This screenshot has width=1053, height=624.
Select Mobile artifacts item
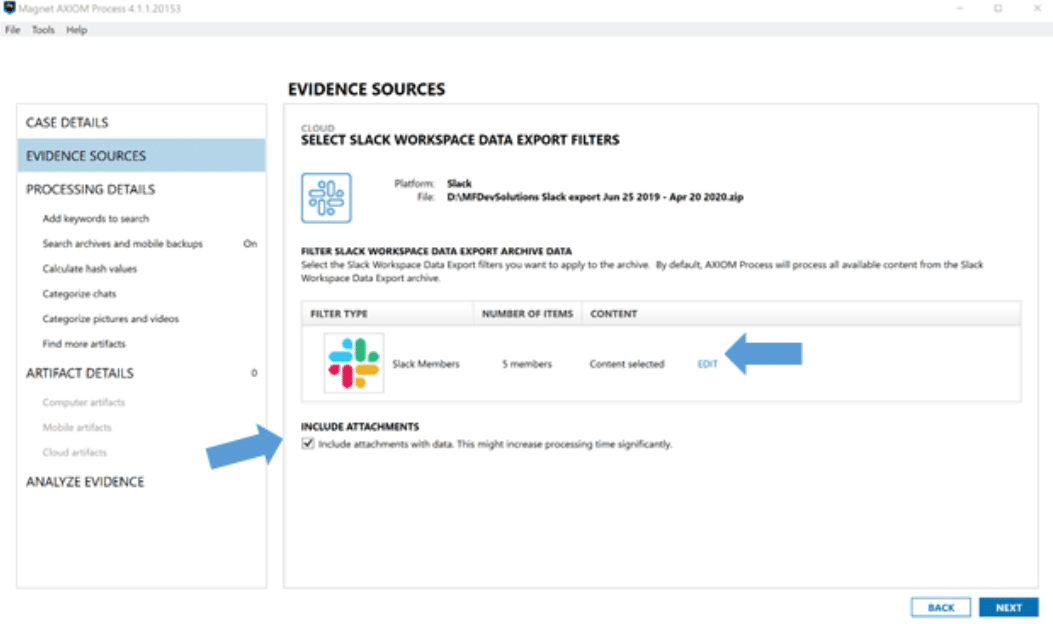pyautogui.click(x=77, y=427)
